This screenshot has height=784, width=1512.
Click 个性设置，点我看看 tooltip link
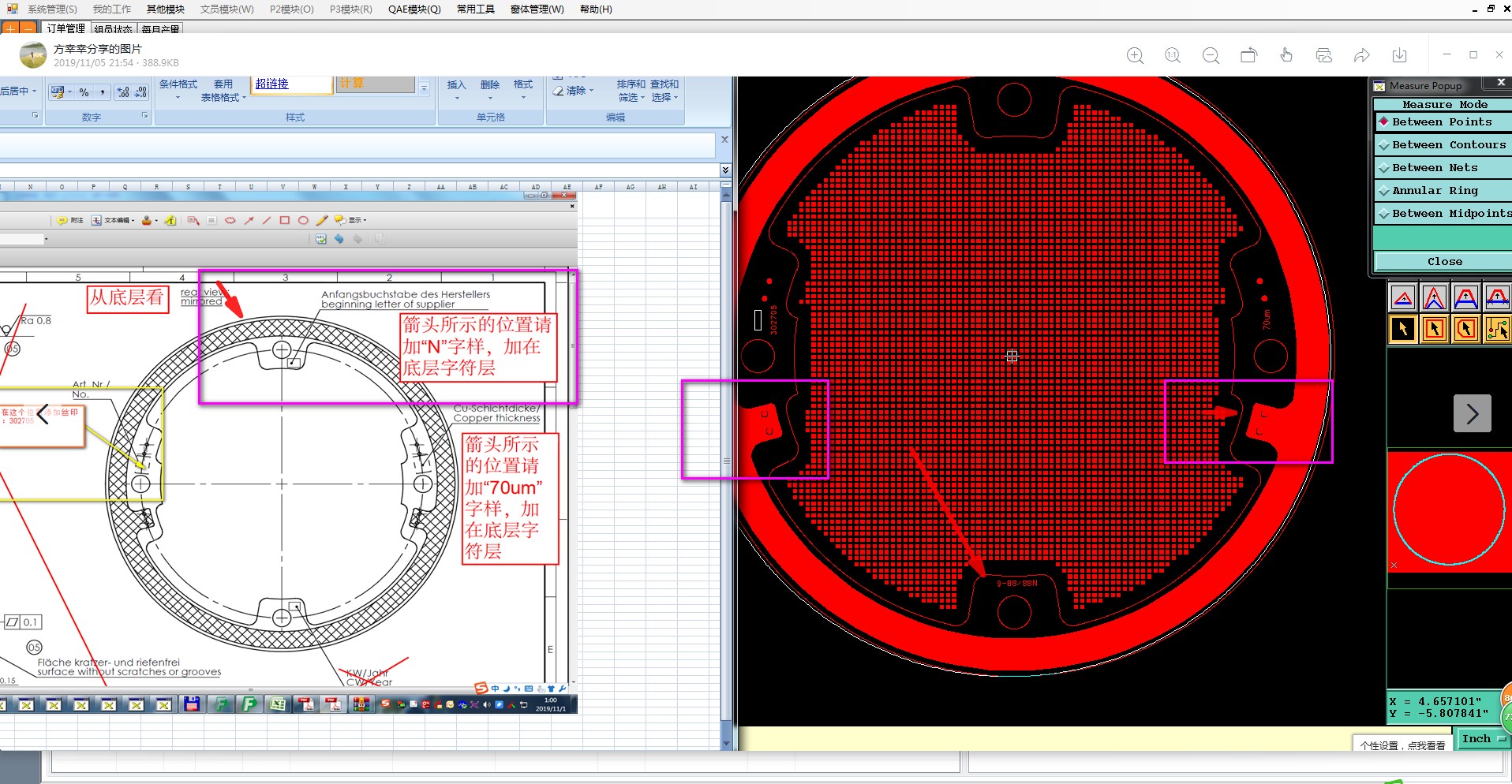pos(1402,745)
